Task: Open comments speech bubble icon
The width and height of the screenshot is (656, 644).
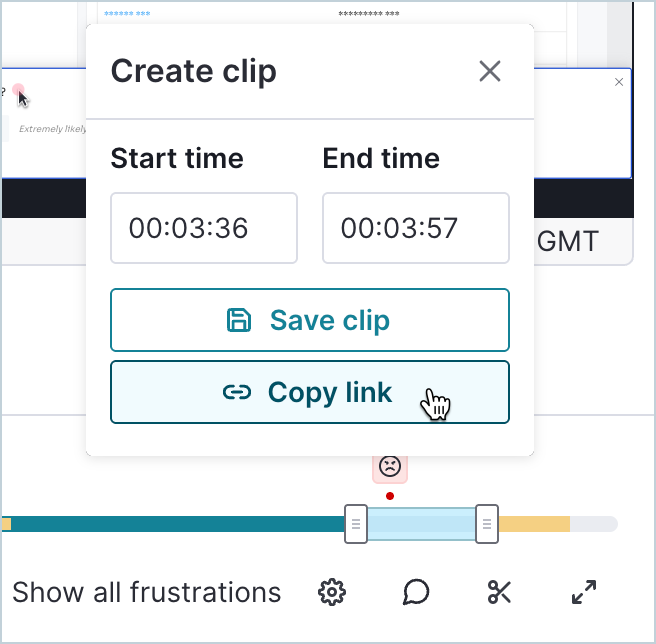Action: pyautogui.click(x=416, y=592)
